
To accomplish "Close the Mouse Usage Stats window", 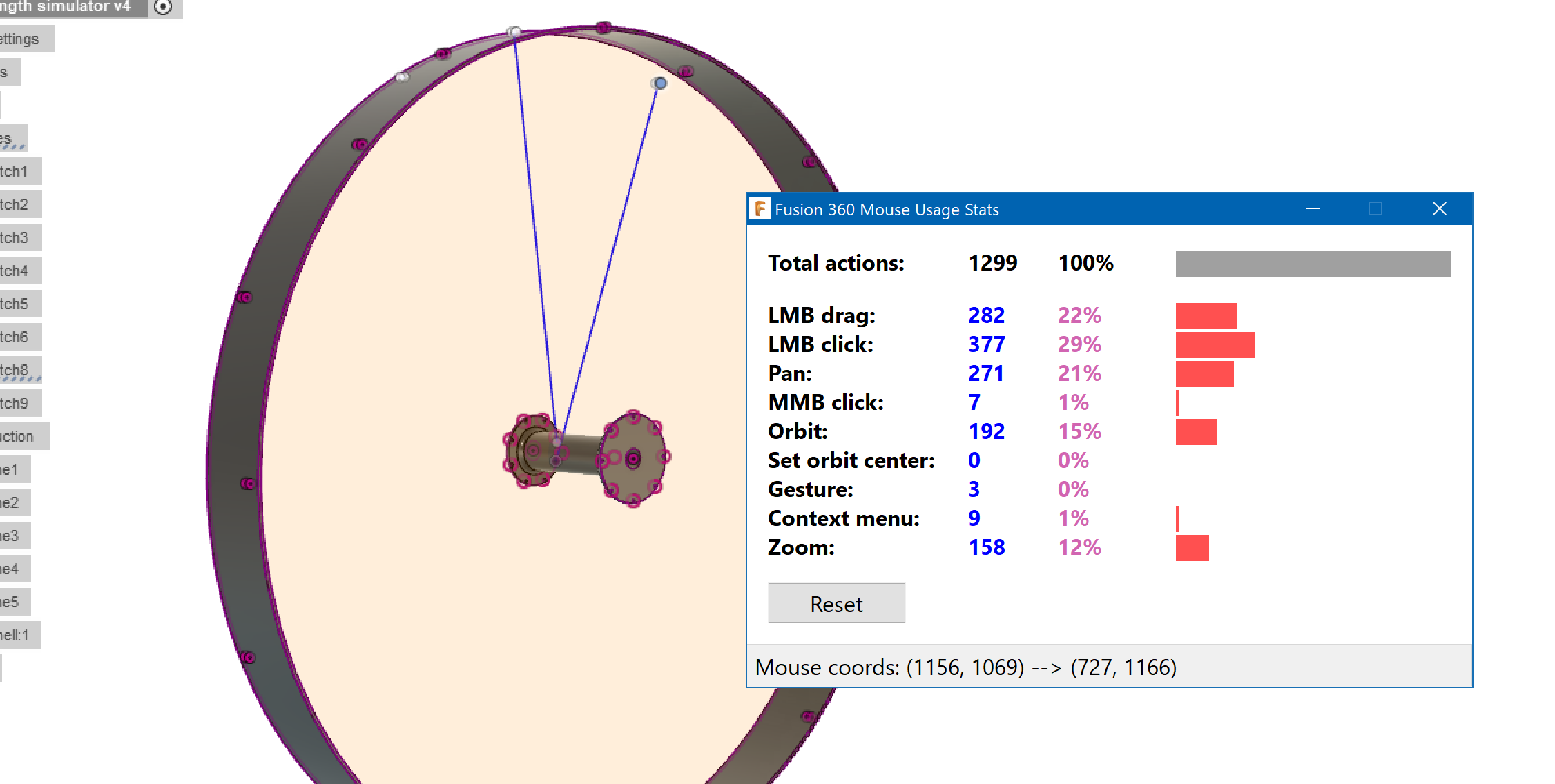I will coord(1439,208).
